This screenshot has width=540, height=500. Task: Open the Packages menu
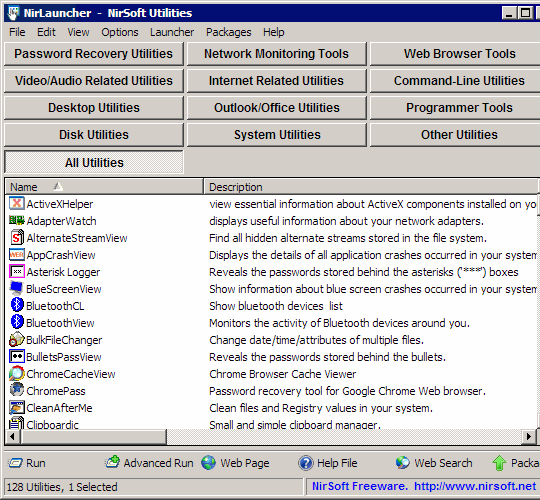(x=229, y=32)
